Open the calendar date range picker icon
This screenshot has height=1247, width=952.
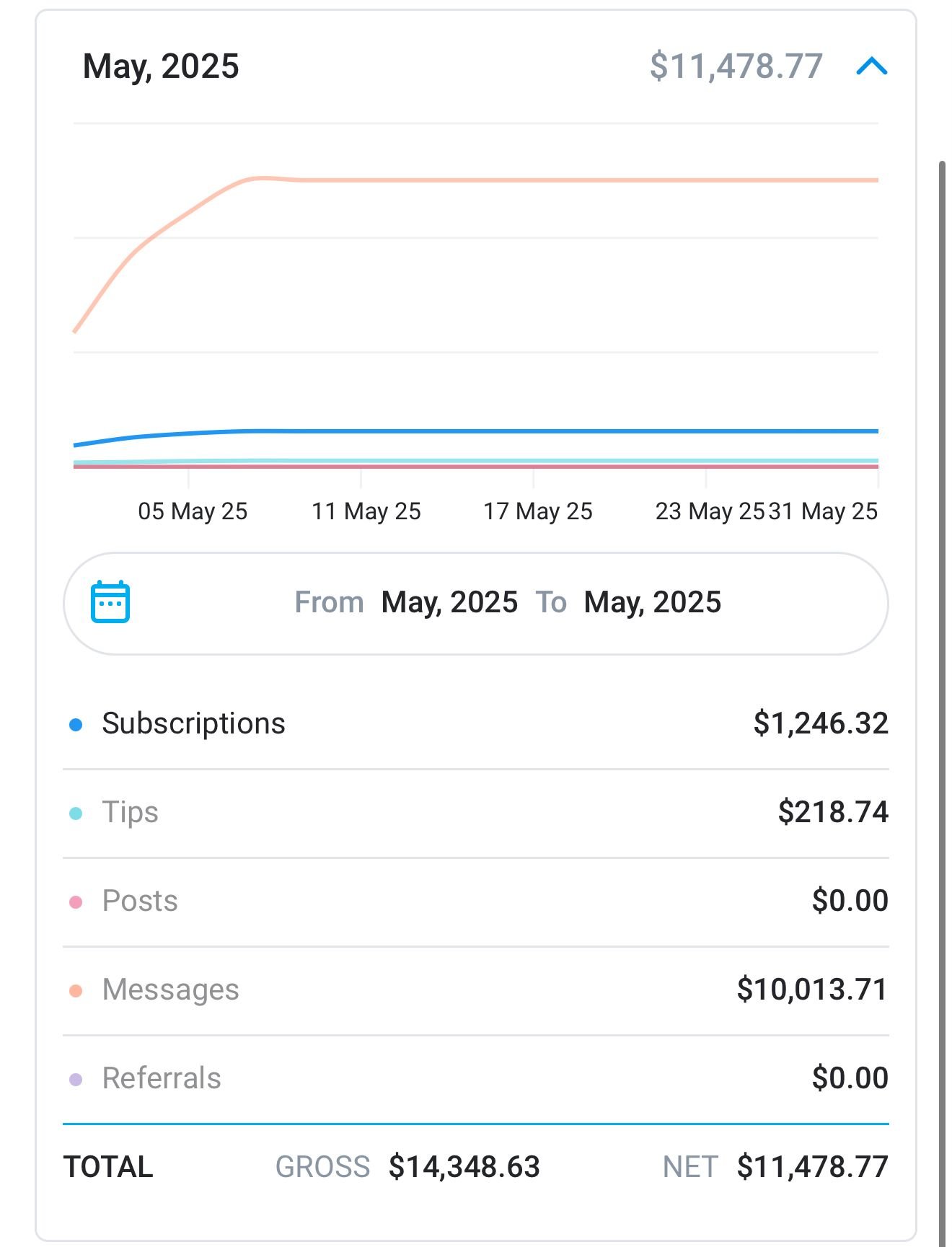[110, 602]
